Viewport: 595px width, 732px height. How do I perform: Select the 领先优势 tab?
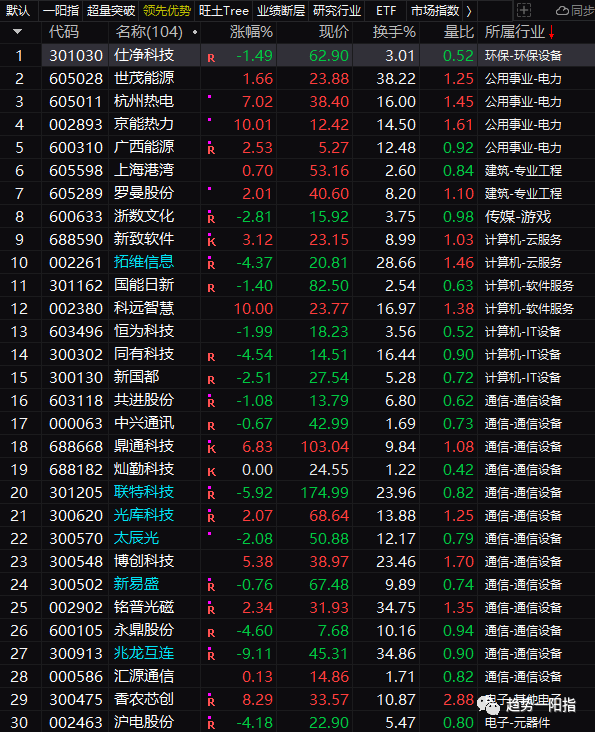coord(167,10)
